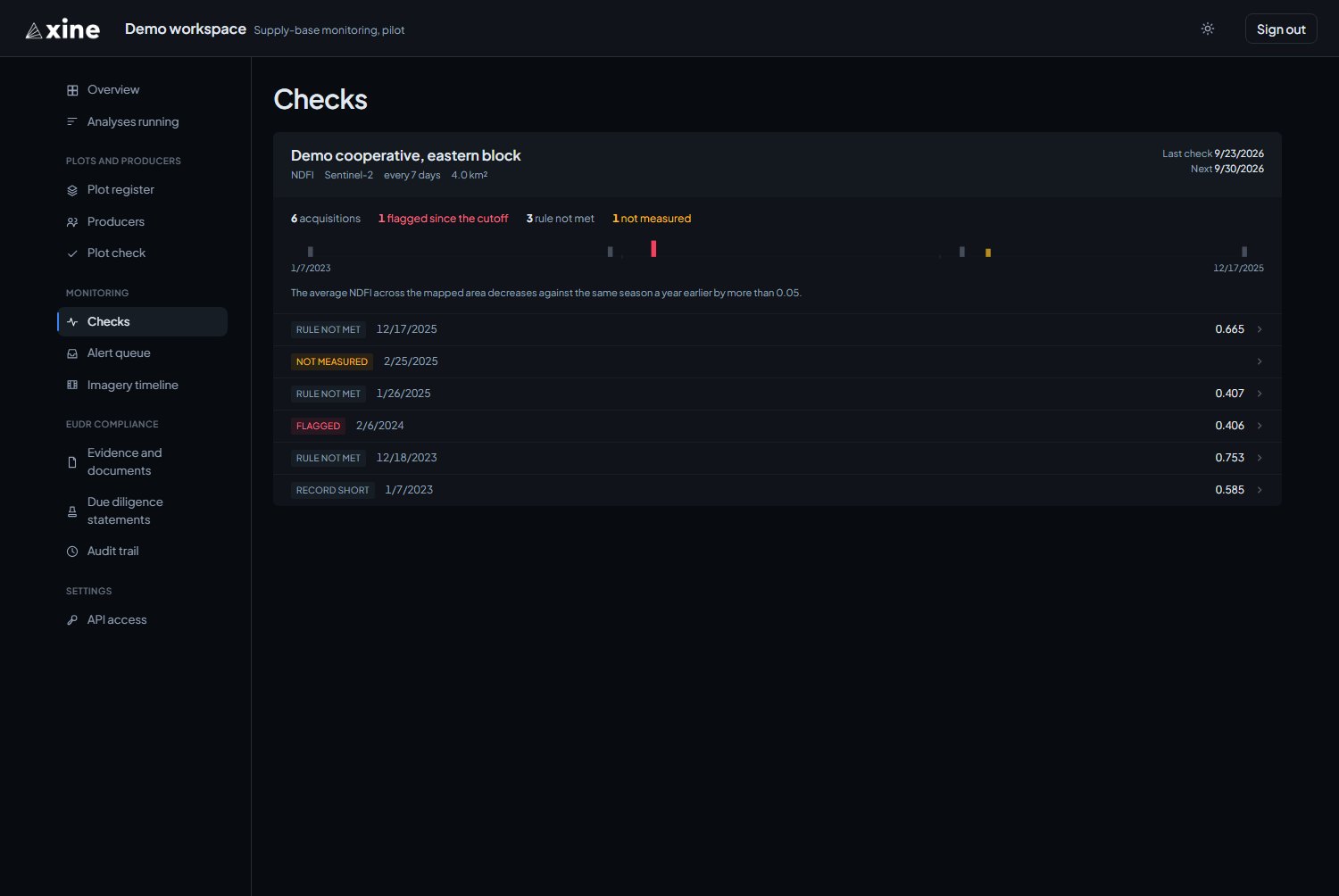Click the Checks pulse icon
Viewport: 1339px width, 896px height.
pos(72,322)
